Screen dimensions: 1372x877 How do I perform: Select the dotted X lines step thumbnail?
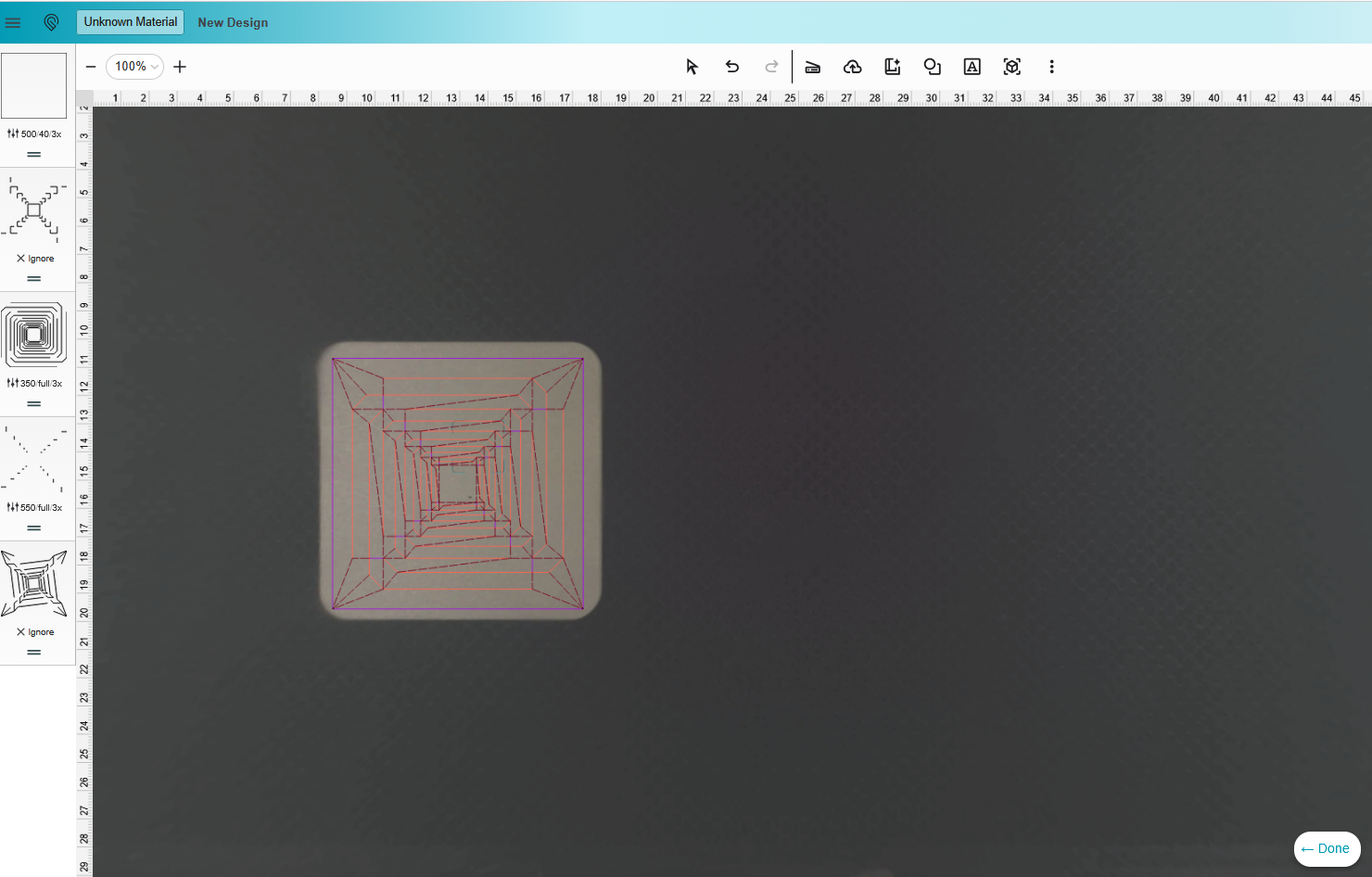point(34,459)
